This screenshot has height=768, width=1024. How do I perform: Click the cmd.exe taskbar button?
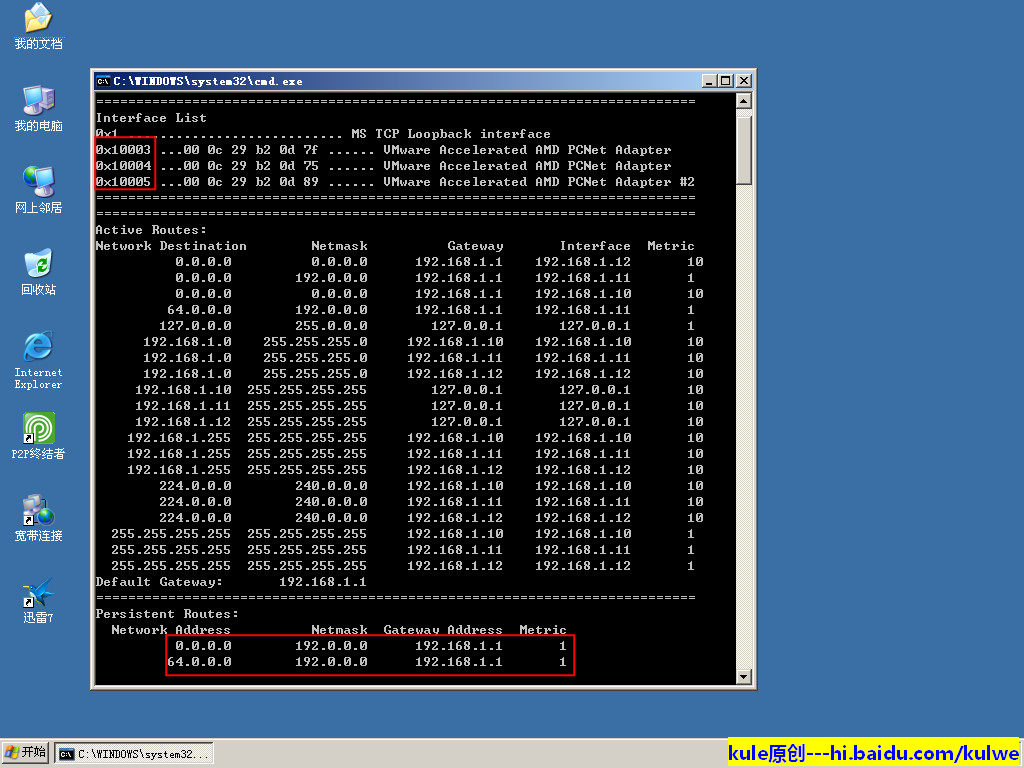click(x=135, y=753)
